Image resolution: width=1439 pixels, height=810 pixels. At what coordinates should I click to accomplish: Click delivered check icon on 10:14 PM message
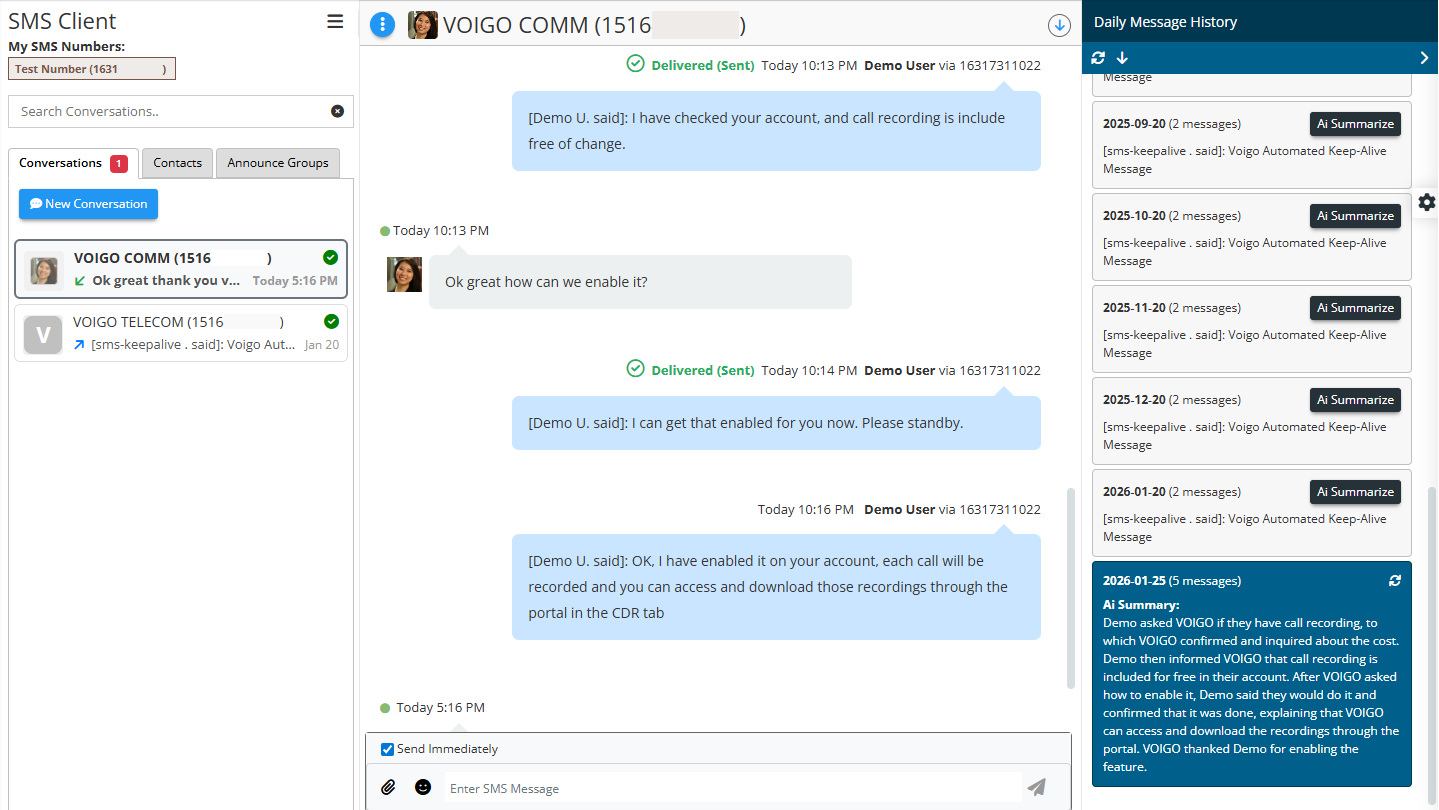point(635,369)
